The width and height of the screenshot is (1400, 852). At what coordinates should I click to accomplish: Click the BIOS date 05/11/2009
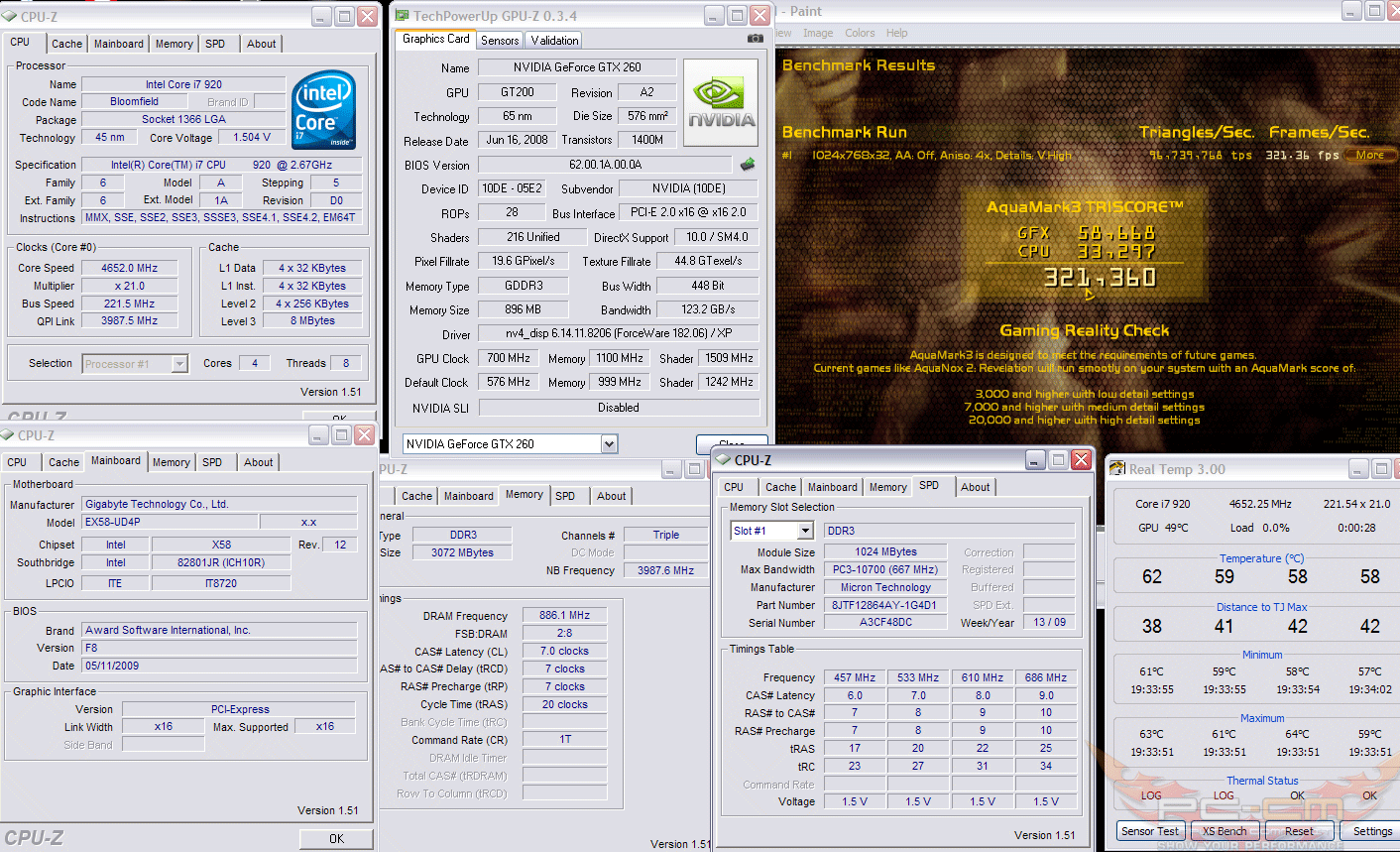219,666
